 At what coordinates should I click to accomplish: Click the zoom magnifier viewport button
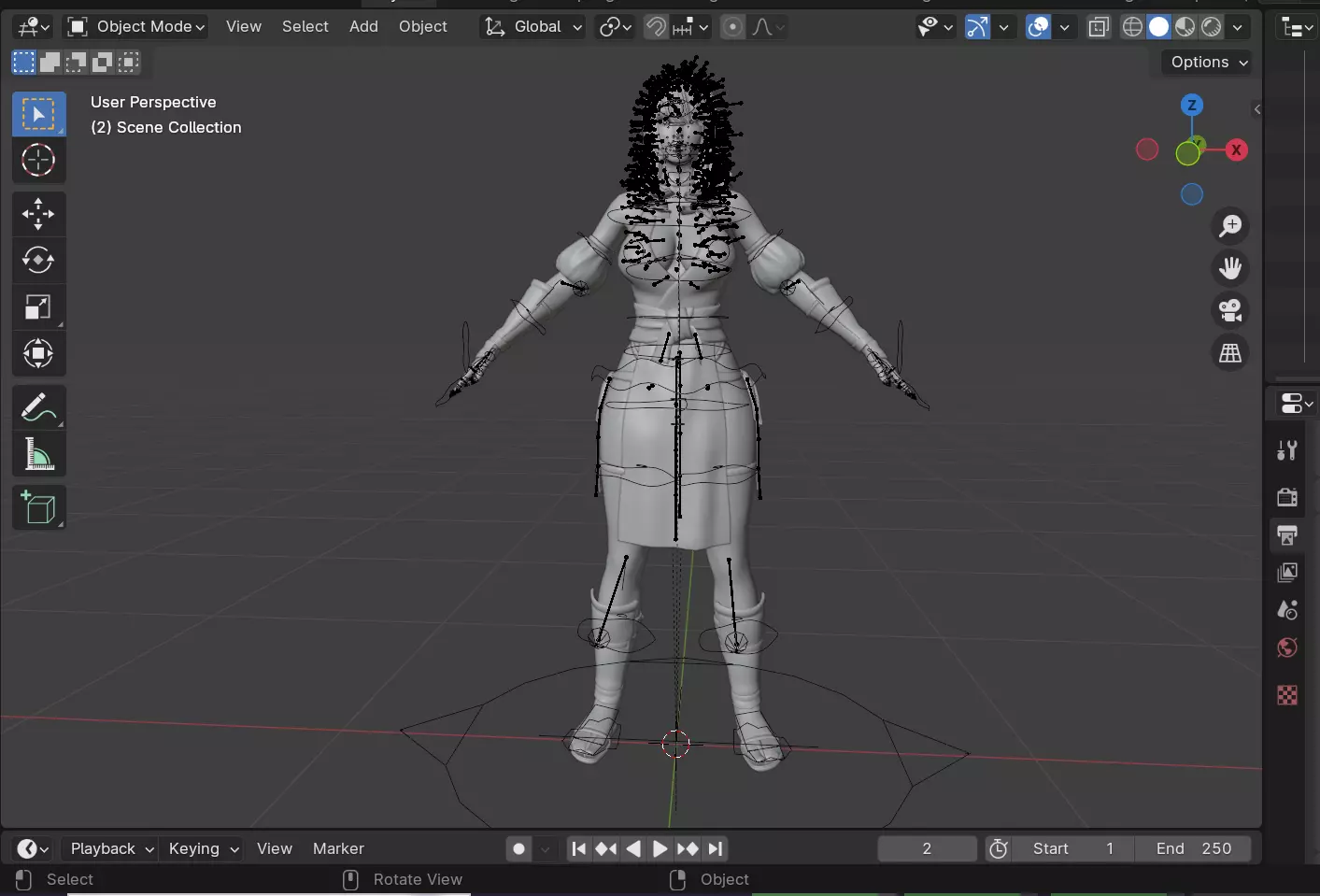[1230, 225]
